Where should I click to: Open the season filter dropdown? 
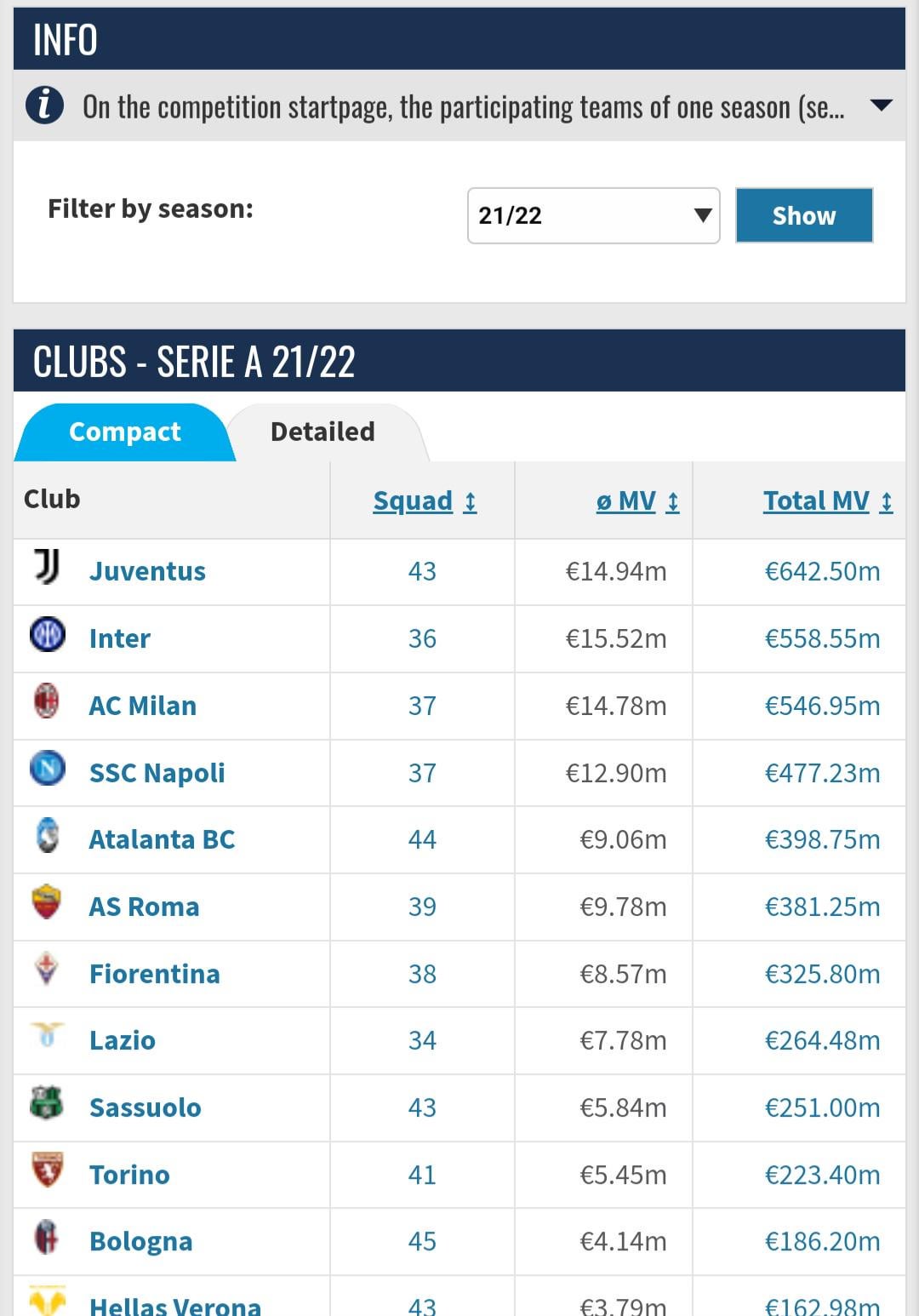tap(594, 215)
